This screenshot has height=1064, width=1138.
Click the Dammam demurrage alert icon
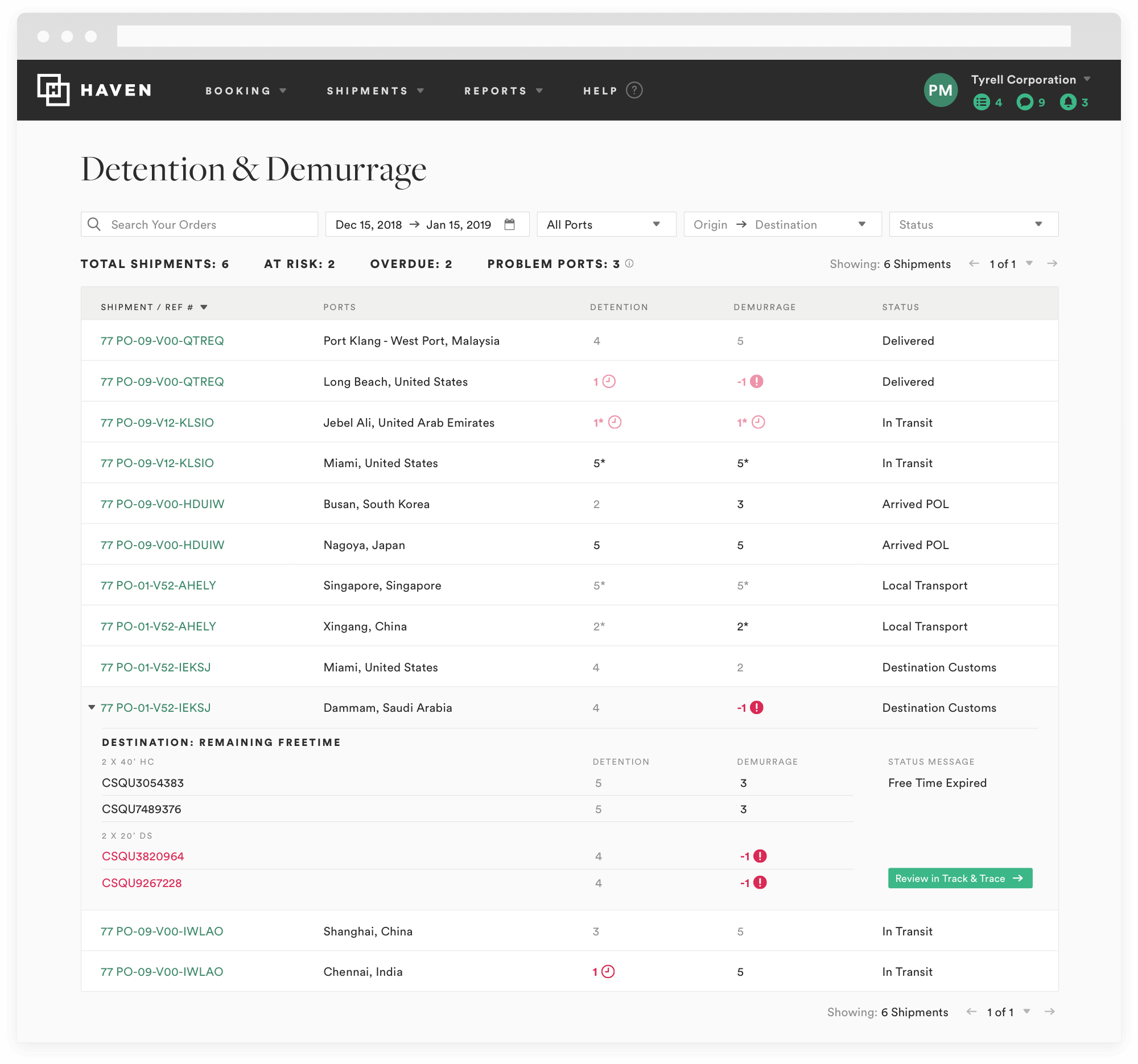757,708
